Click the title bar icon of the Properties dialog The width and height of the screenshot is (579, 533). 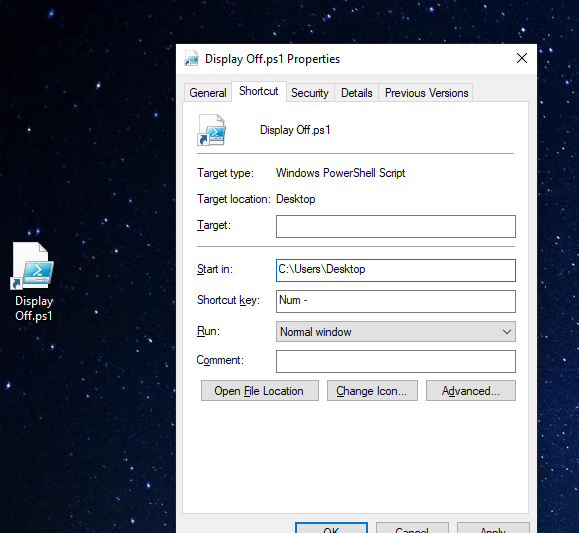coord(192,59)
